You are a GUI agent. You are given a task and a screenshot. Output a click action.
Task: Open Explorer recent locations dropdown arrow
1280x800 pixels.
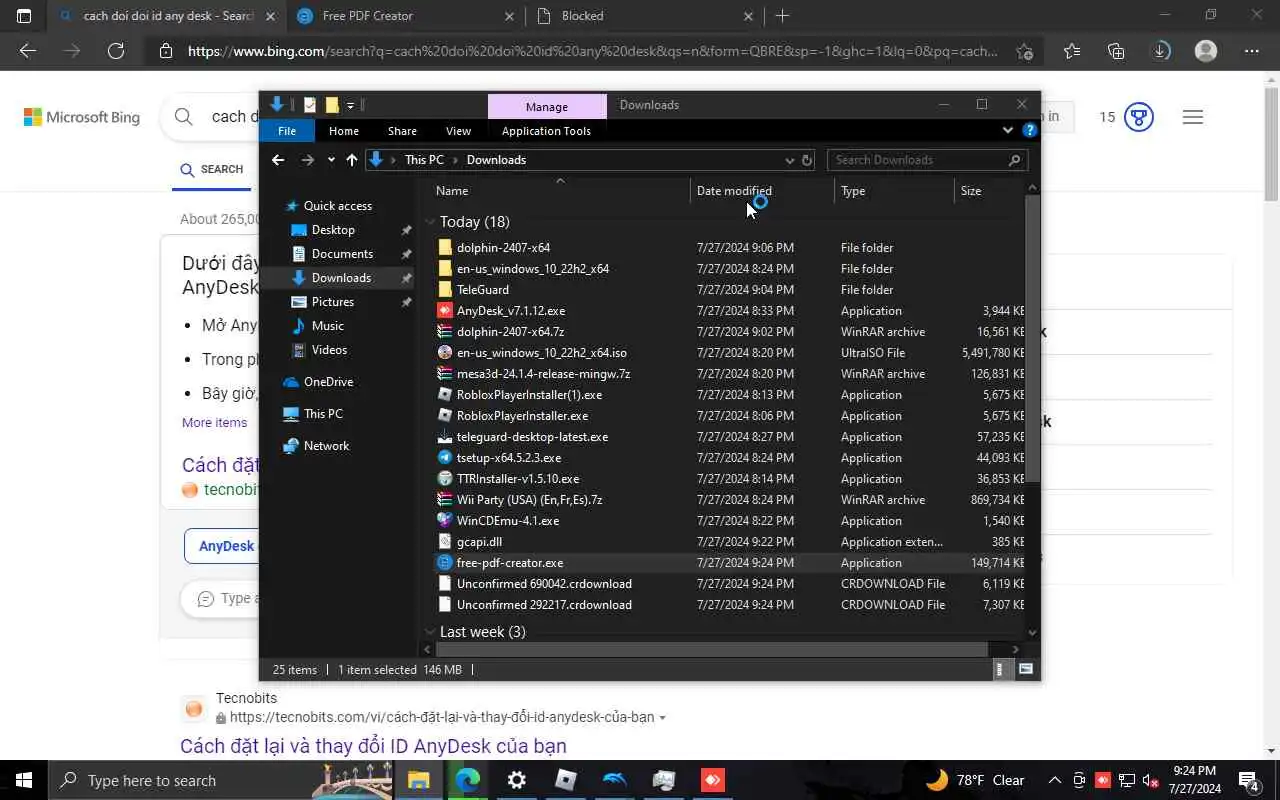[x=331, y=160]
